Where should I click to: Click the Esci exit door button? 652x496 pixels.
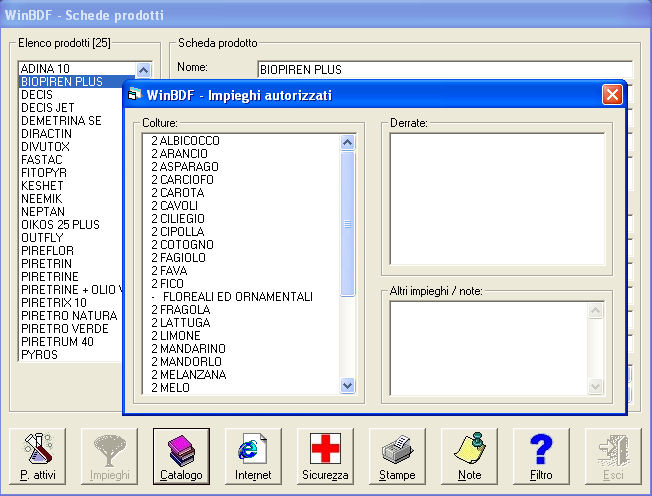point(613,457)
